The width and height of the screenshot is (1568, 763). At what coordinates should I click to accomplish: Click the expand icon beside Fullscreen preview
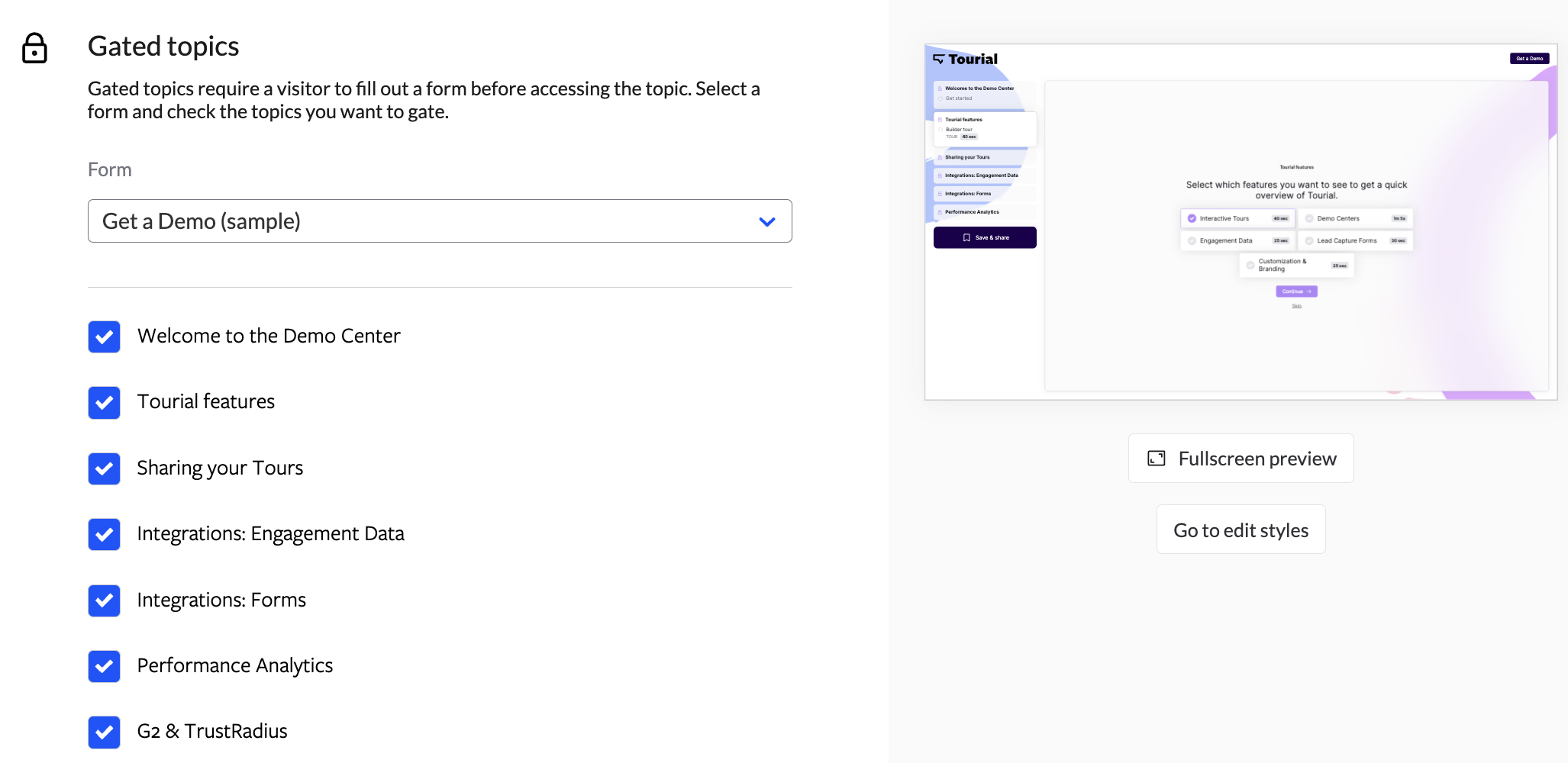[1157, 459]
